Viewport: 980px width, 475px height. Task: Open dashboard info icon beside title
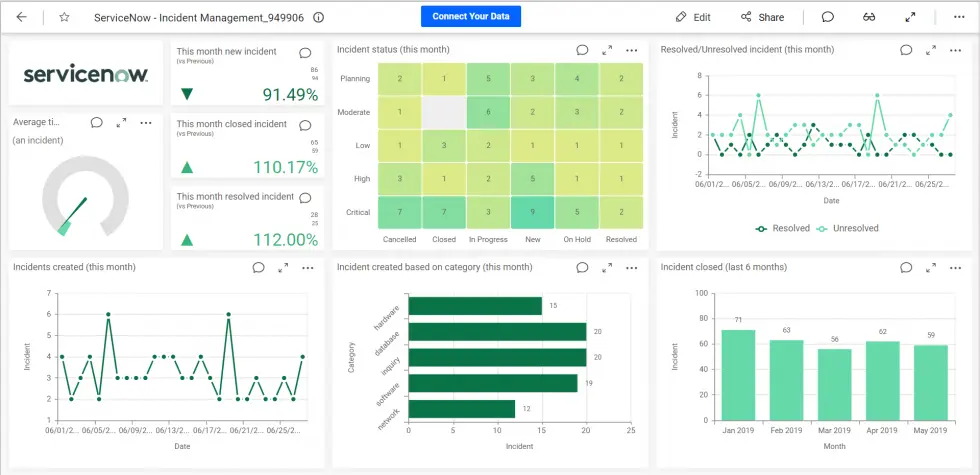pos(318,17)
